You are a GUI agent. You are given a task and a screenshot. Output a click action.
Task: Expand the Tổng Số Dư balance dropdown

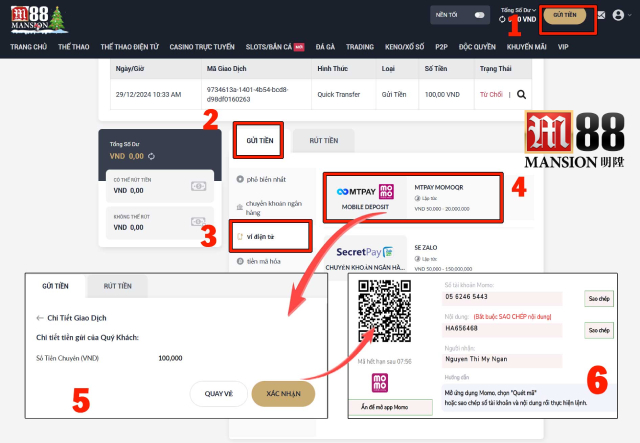(518, 10)
